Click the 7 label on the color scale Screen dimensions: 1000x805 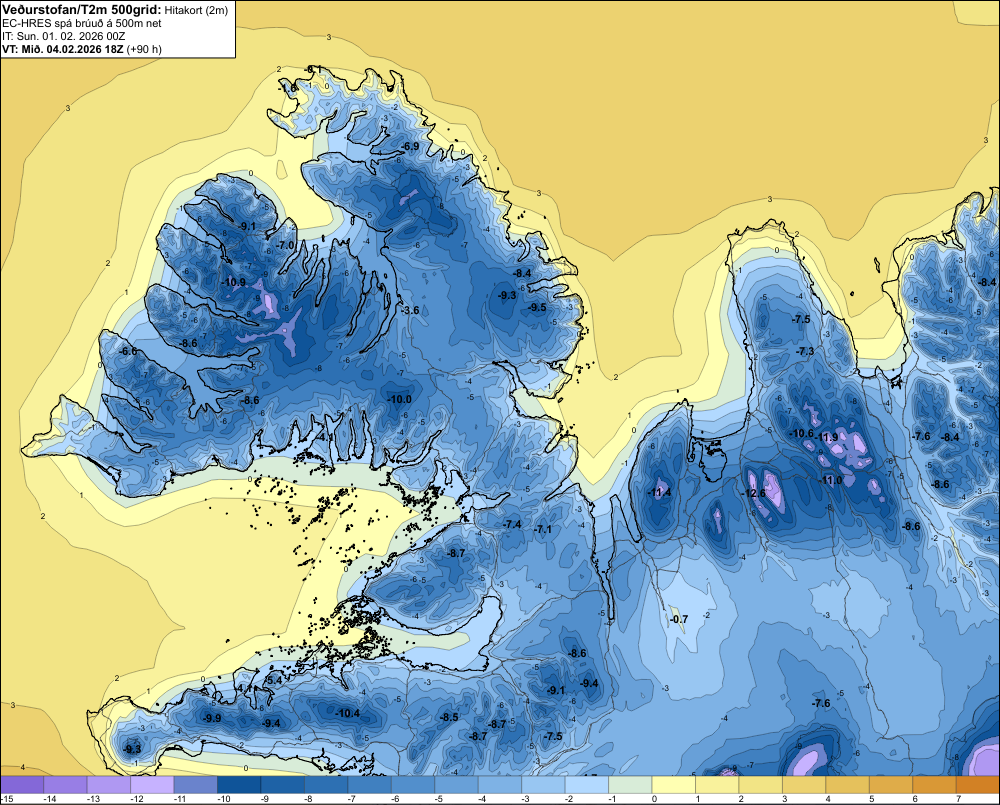pos(959,799)
